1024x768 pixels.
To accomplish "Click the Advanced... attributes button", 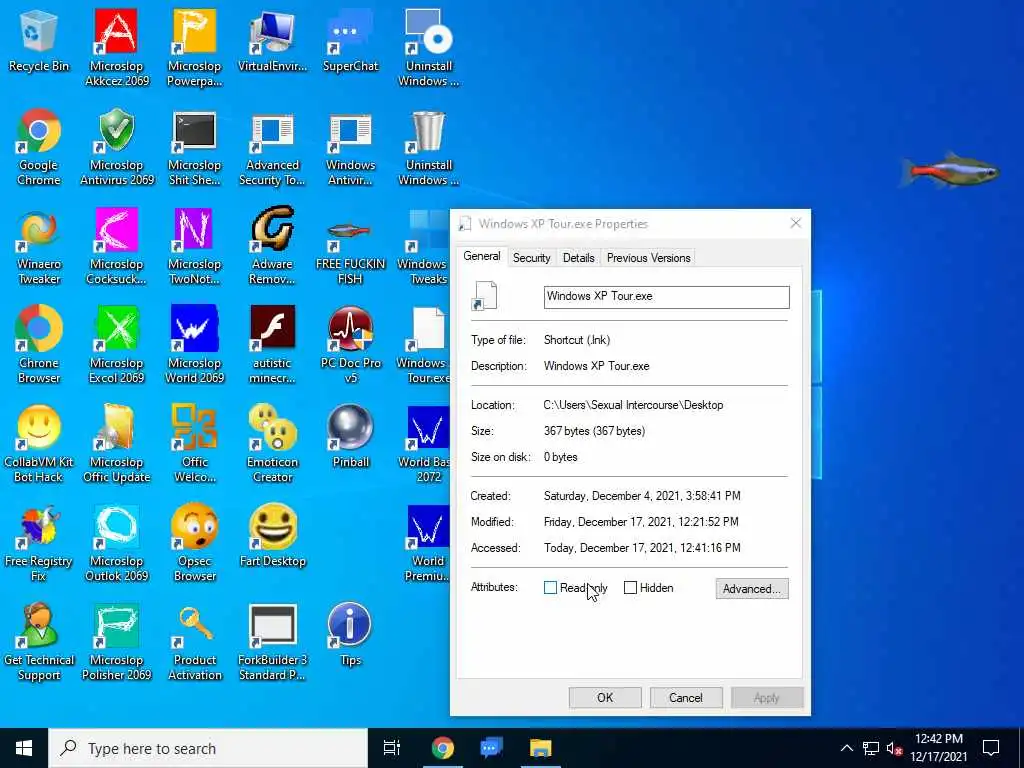I will 752,589.
